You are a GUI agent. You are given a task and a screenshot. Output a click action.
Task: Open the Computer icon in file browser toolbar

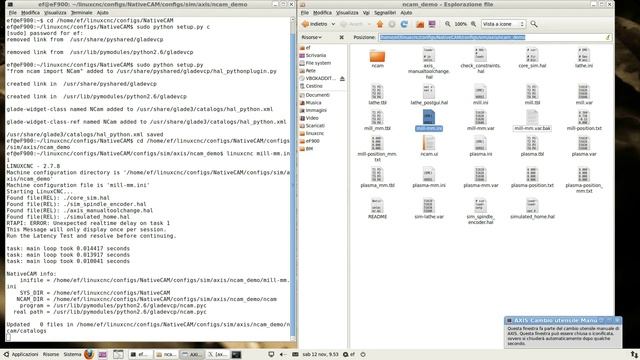pos(432,24)
